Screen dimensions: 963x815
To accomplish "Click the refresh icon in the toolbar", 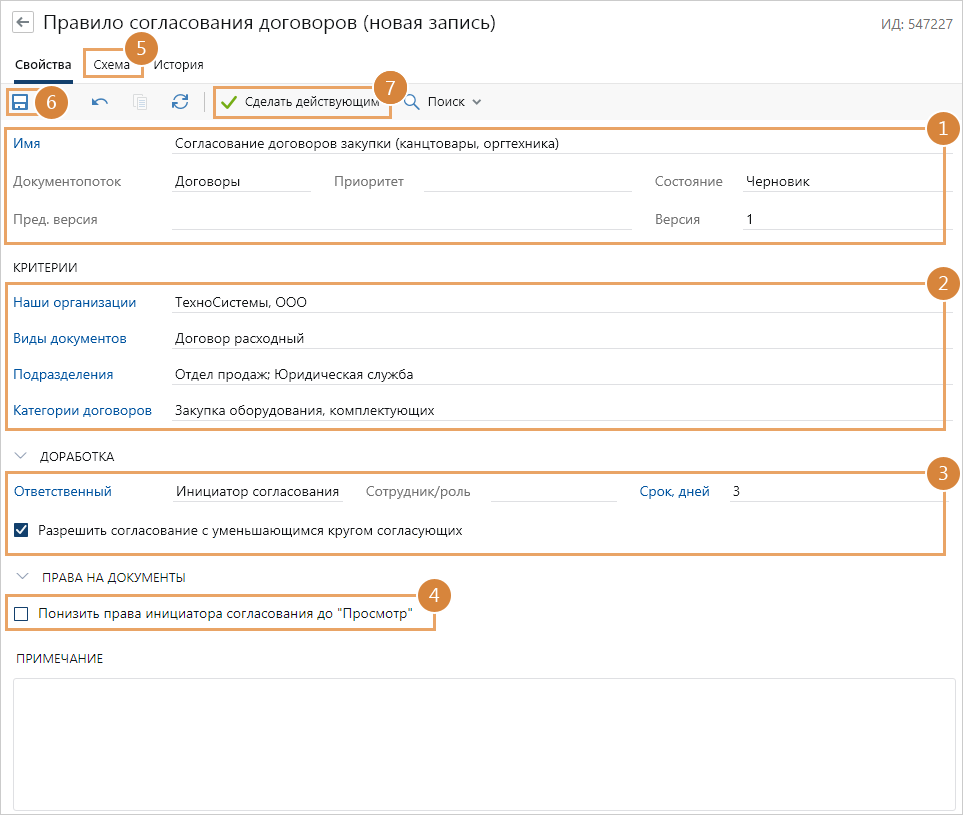I will click(x=180, y=102).
